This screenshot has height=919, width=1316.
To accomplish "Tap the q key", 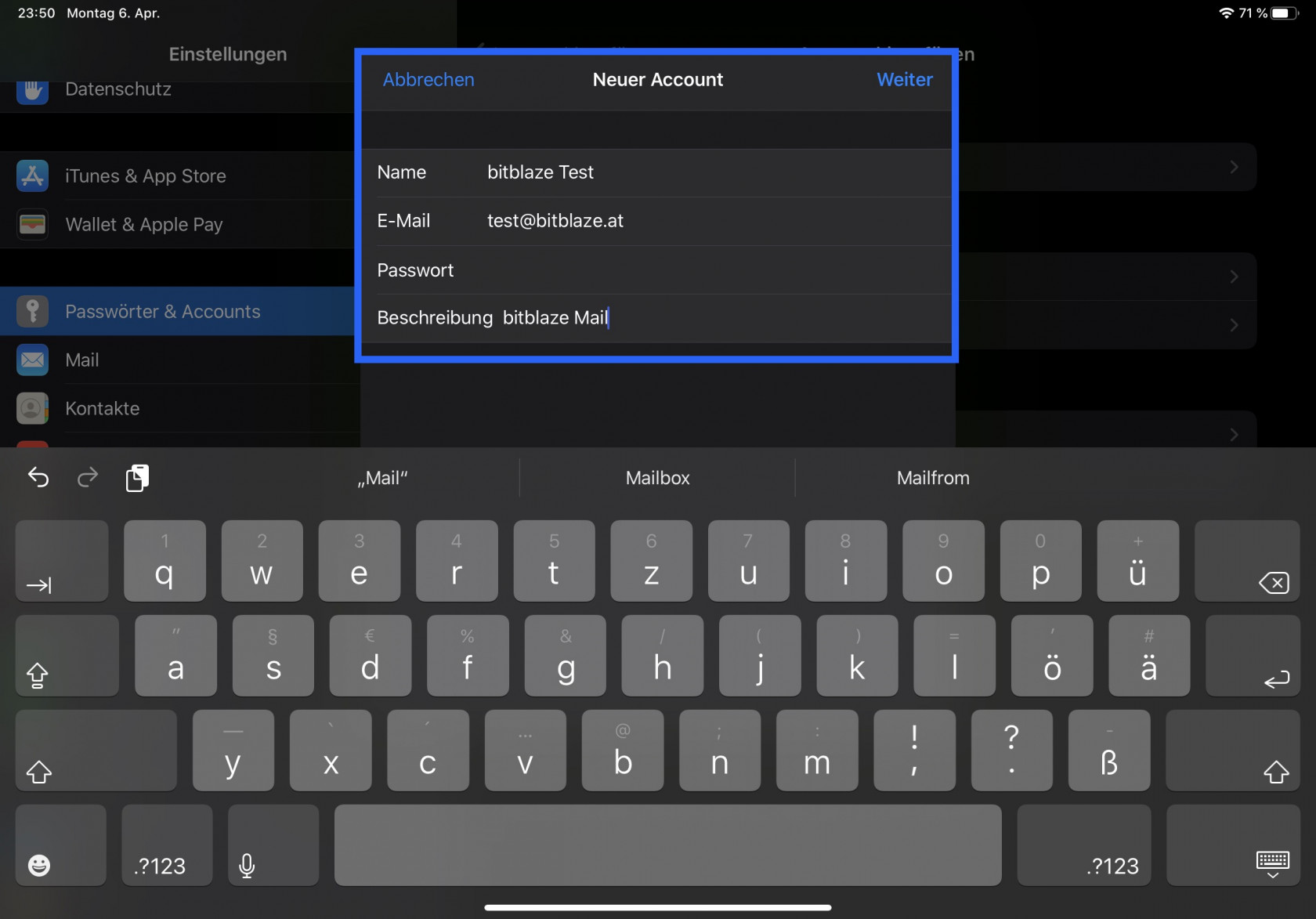I will pos(164,561).
